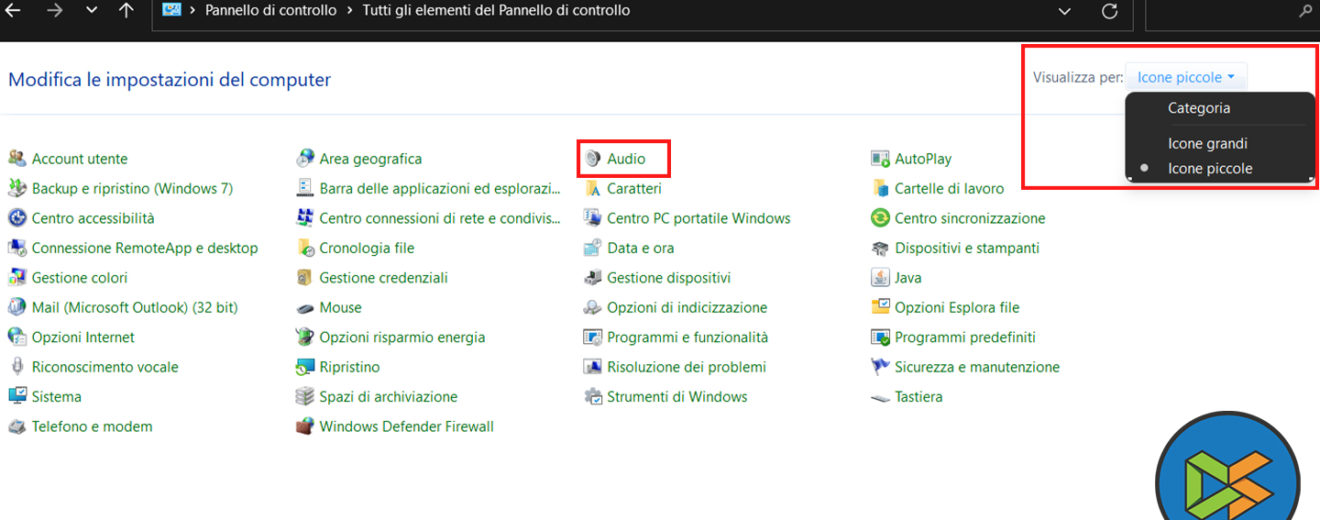Click the Java coffee cup icon
The width and height of the screenshot is (1320, 520).
(880, 278)
